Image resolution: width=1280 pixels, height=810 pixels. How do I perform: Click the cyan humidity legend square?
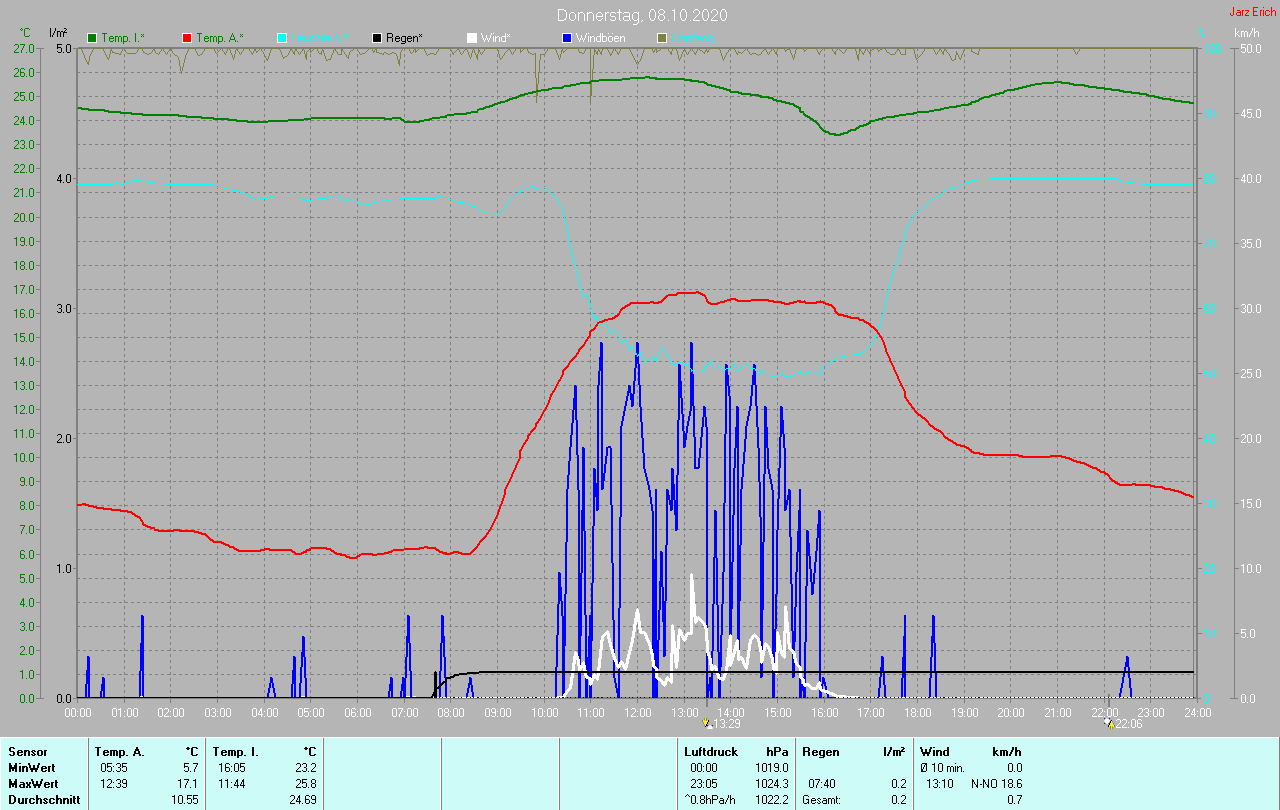click(x=282, y=38)
